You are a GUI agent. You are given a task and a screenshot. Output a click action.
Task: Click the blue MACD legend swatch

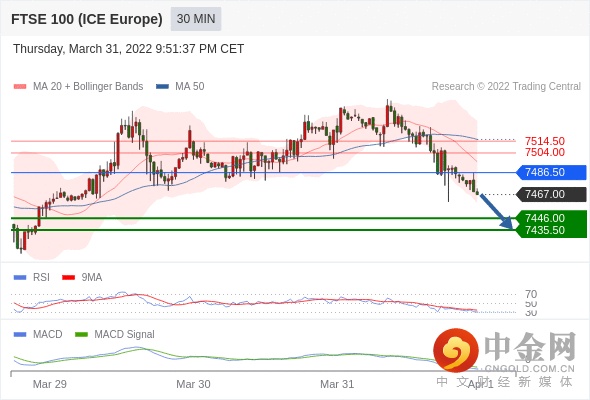click(x=20, y=335)
